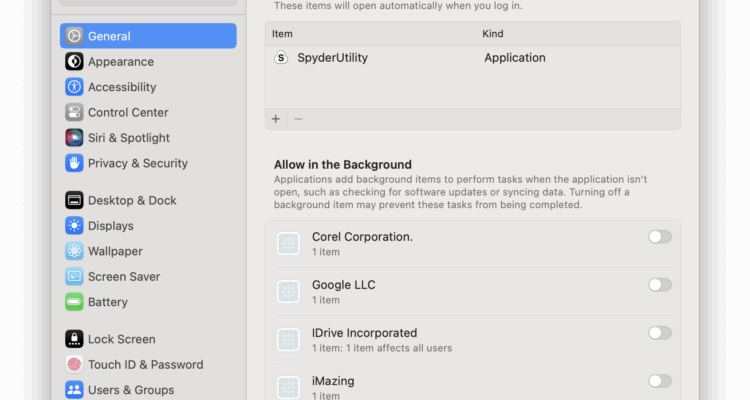Select Users & Groups in sidebar
The height and width of the screenshot is (400, 750).
[x=148, y=389]
